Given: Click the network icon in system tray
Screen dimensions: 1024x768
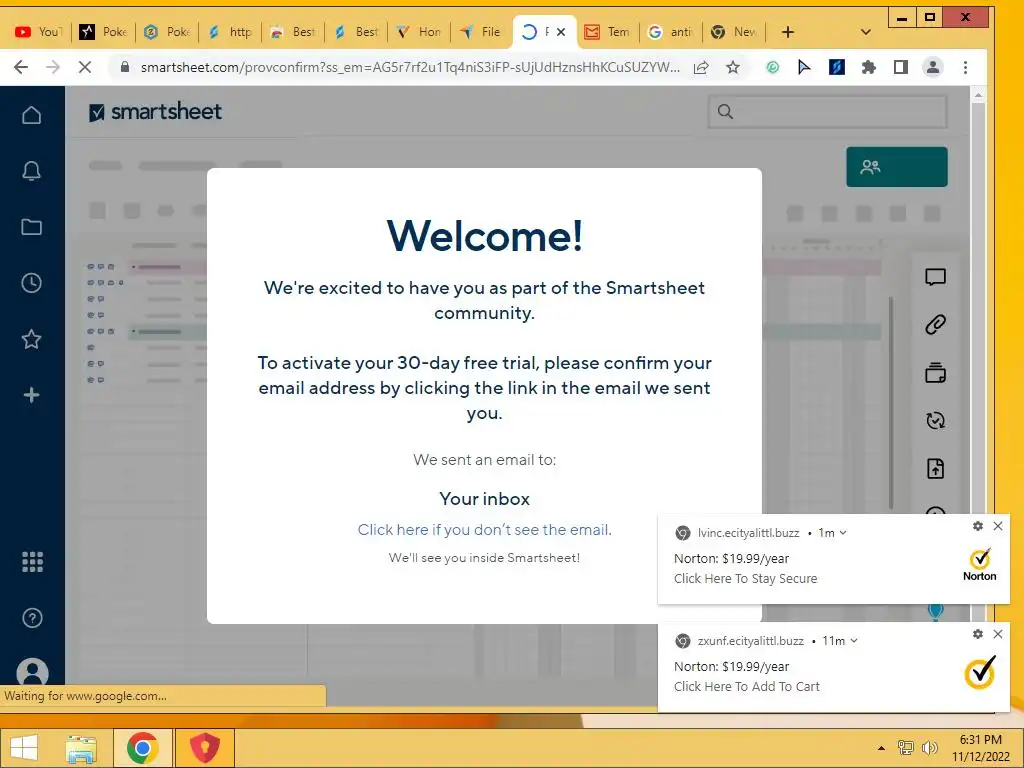Looking at the screenshot, I should tap(905, 748).
